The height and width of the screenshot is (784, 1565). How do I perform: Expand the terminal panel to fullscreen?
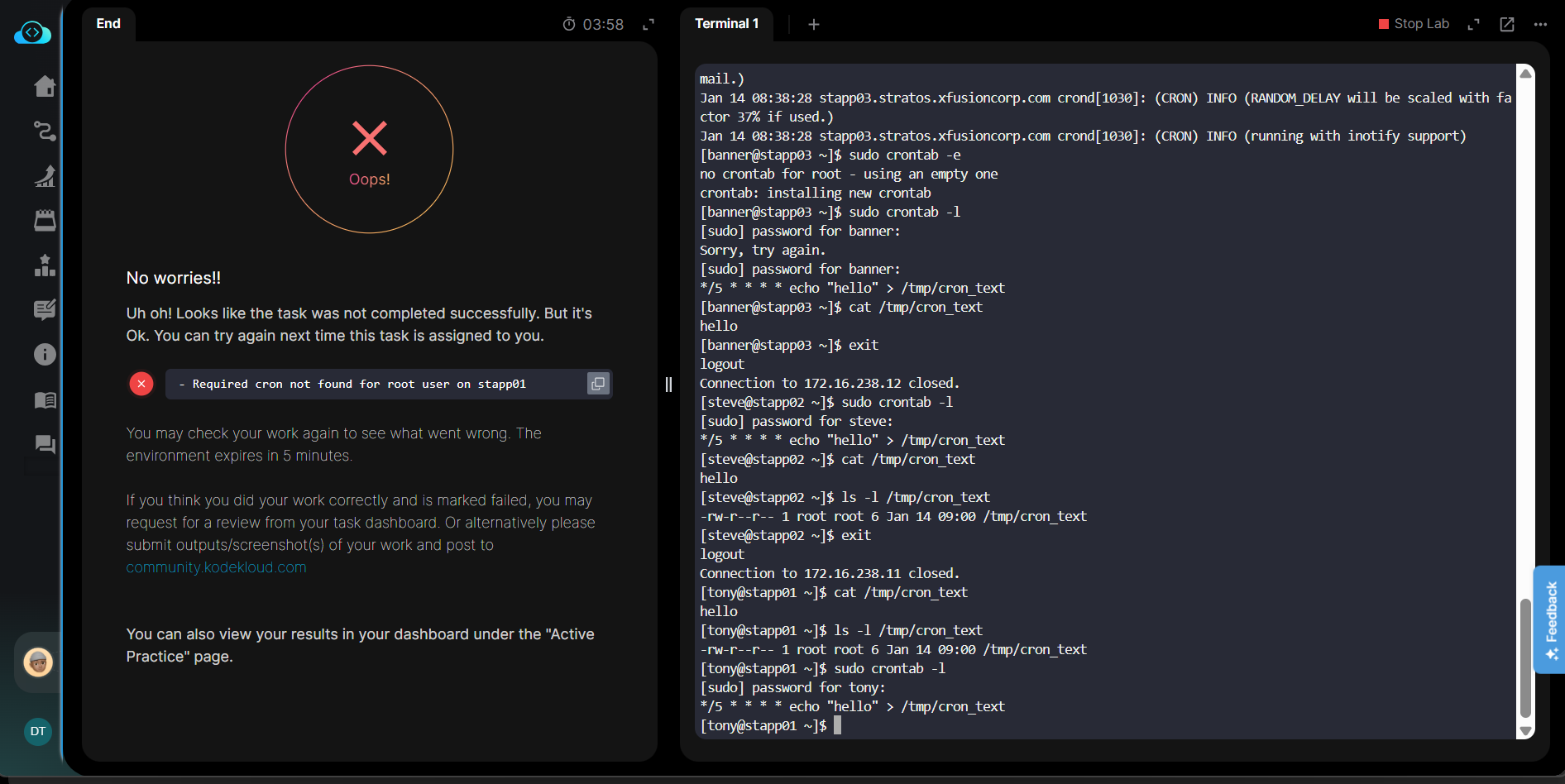[1473, 24]
